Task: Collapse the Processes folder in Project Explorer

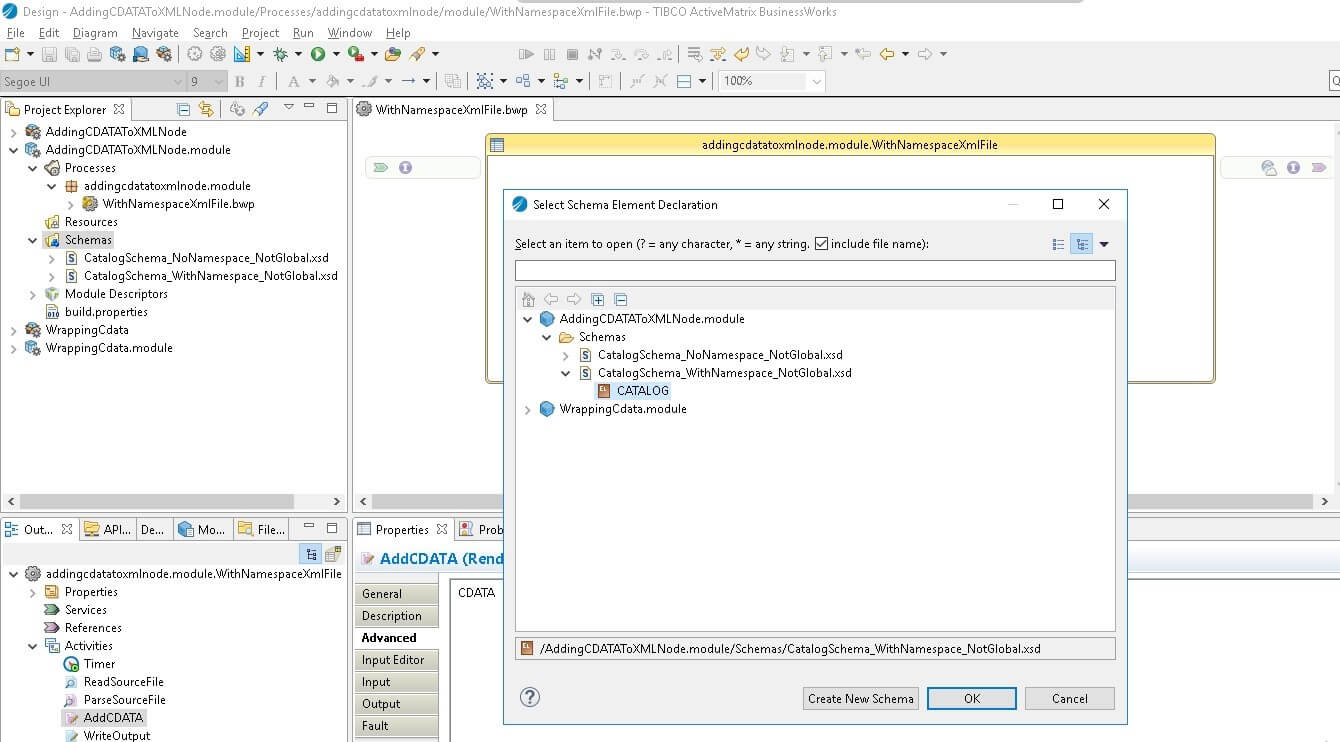Action: pyautogui.click(x=33, y=168)
